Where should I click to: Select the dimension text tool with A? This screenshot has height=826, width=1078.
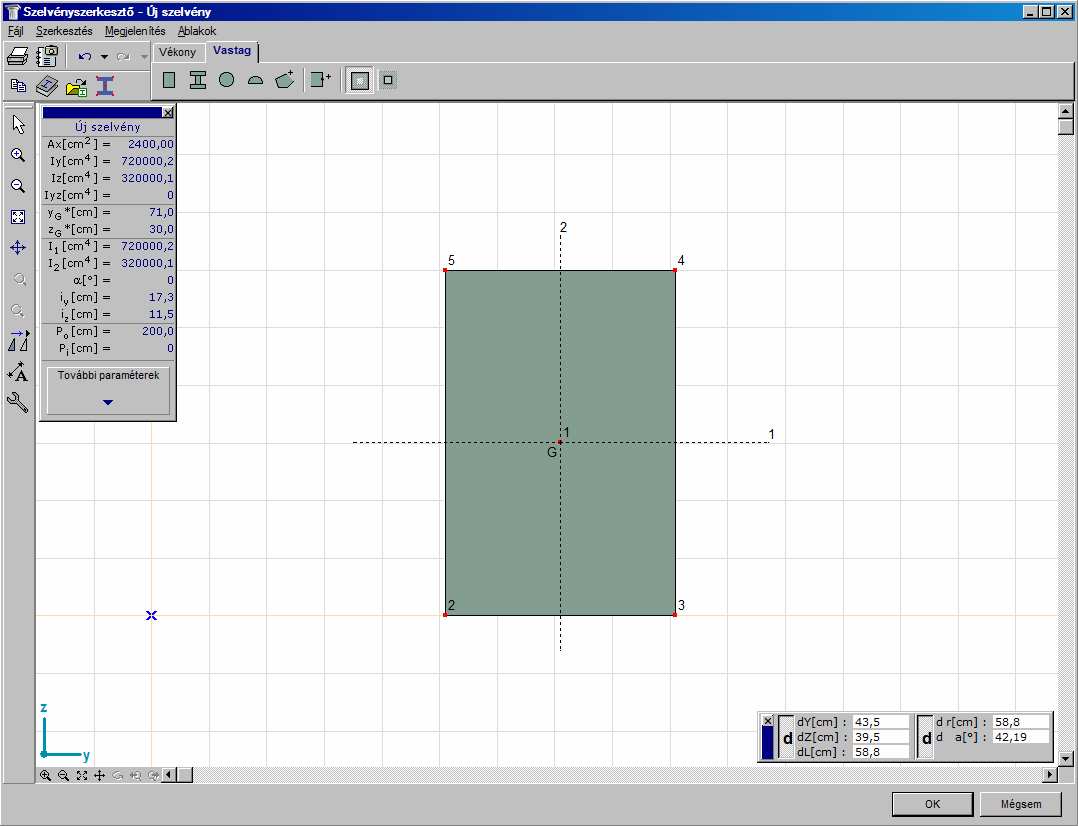[x=19, y=372]
